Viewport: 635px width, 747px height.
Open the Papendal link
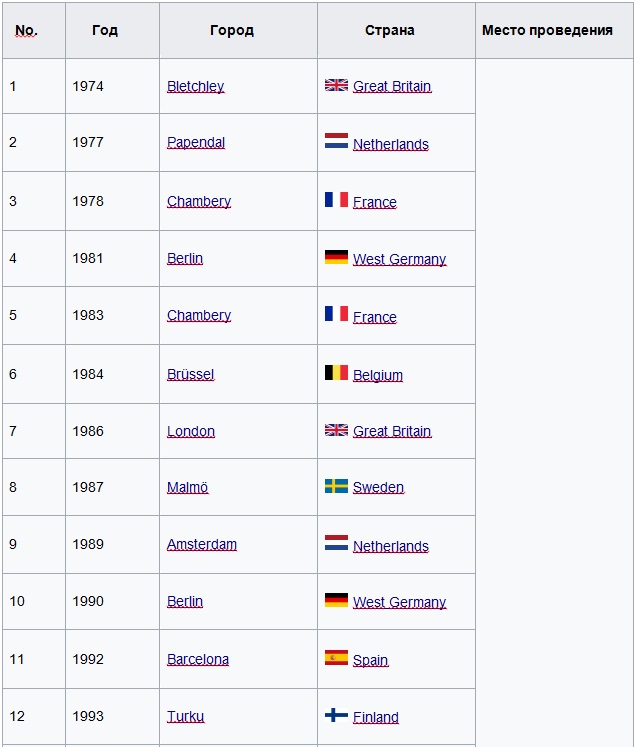click(x=196, y=142)
